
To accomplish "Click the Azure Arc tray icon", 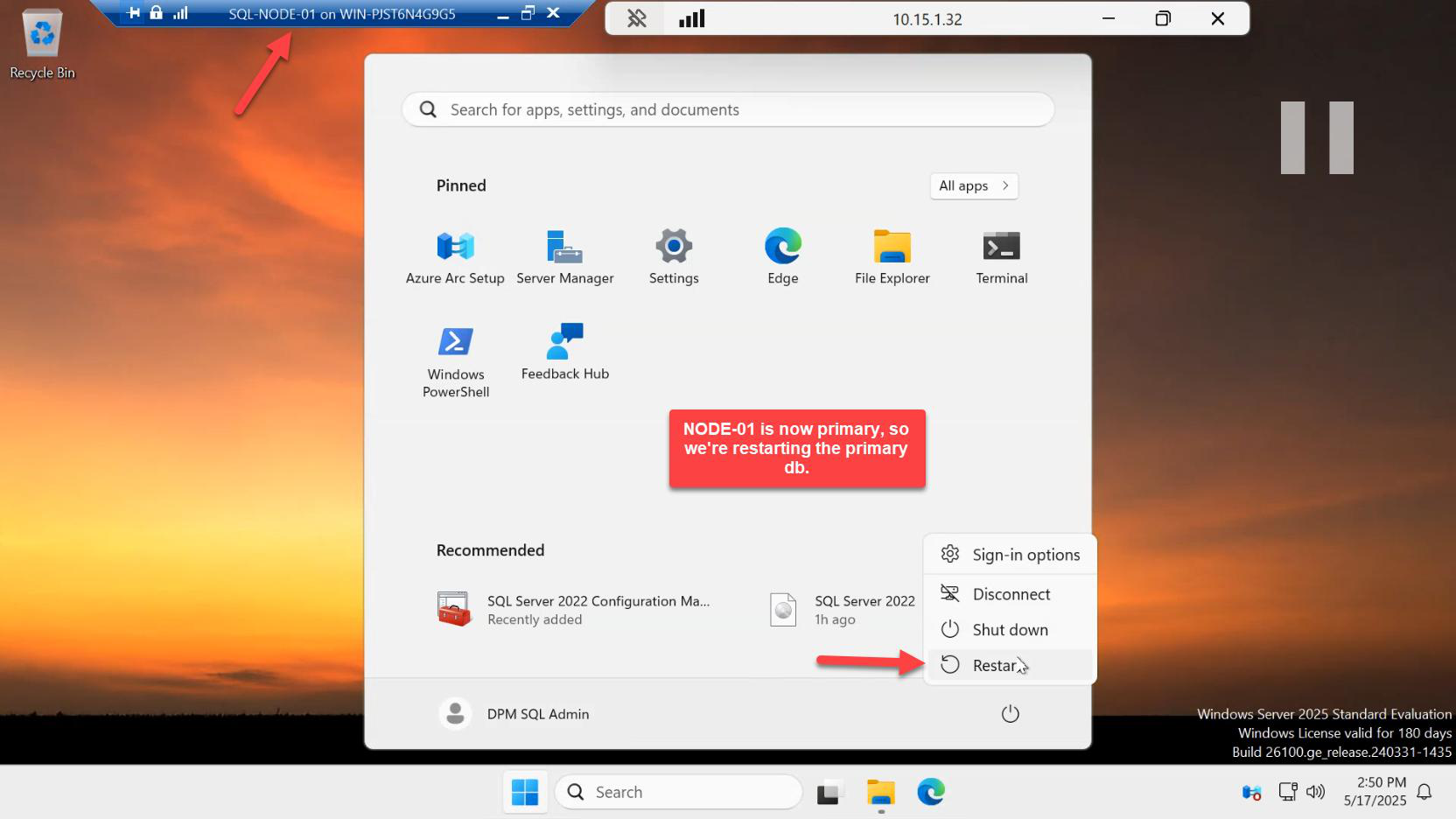I will point(1251,792).
